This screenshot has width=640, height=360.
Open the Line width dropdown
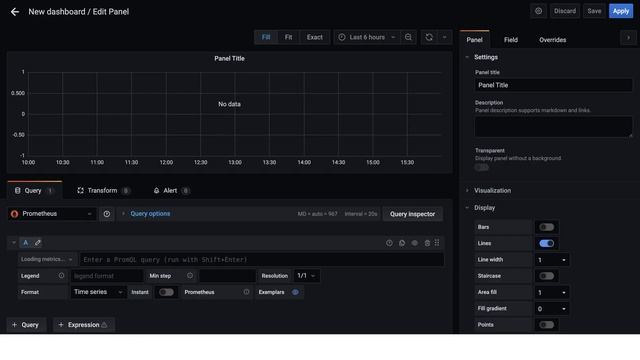(x=552, y=260)
